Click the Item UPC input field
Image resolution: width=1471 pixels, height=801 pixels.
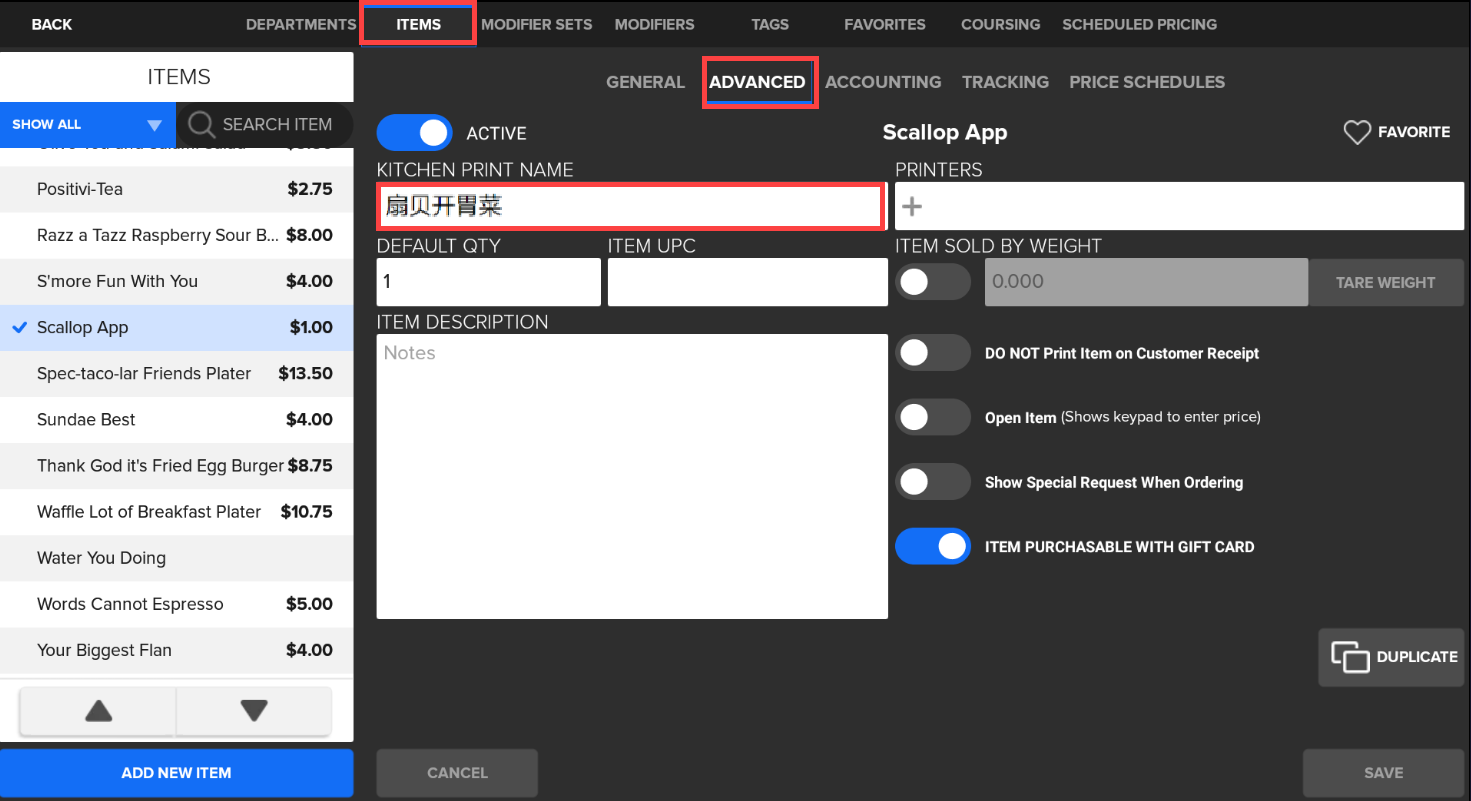747,282
